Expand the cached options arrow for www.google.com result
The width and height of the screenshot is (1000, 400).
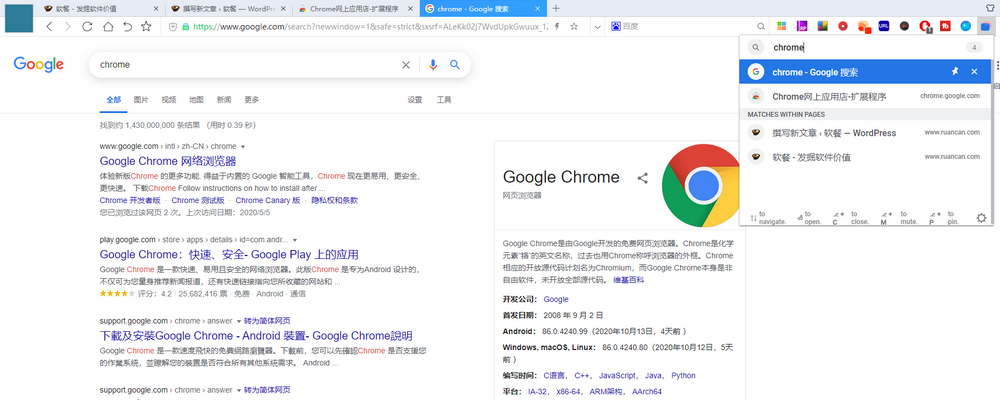pos(243,147)
